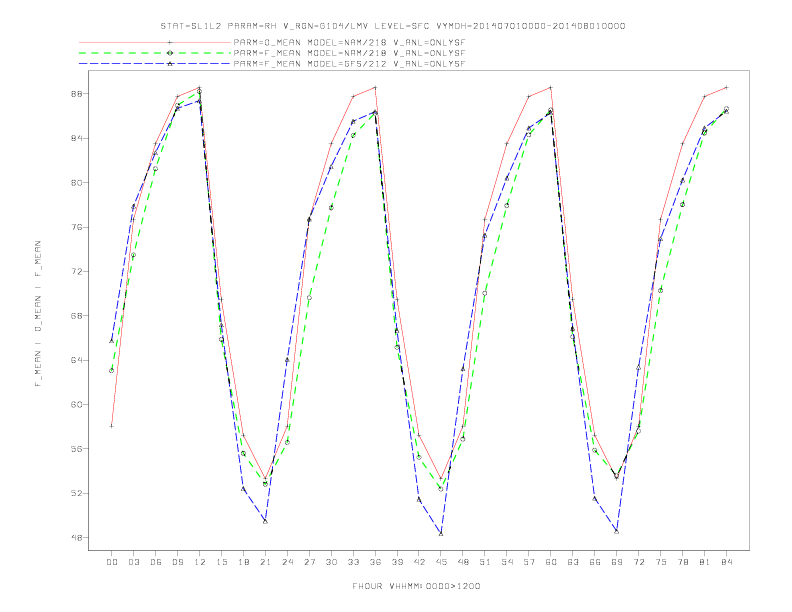Click the chart title starting STAT=SL1L2 PARAM=RH
The image size is (792, 612).
[392, 26]
